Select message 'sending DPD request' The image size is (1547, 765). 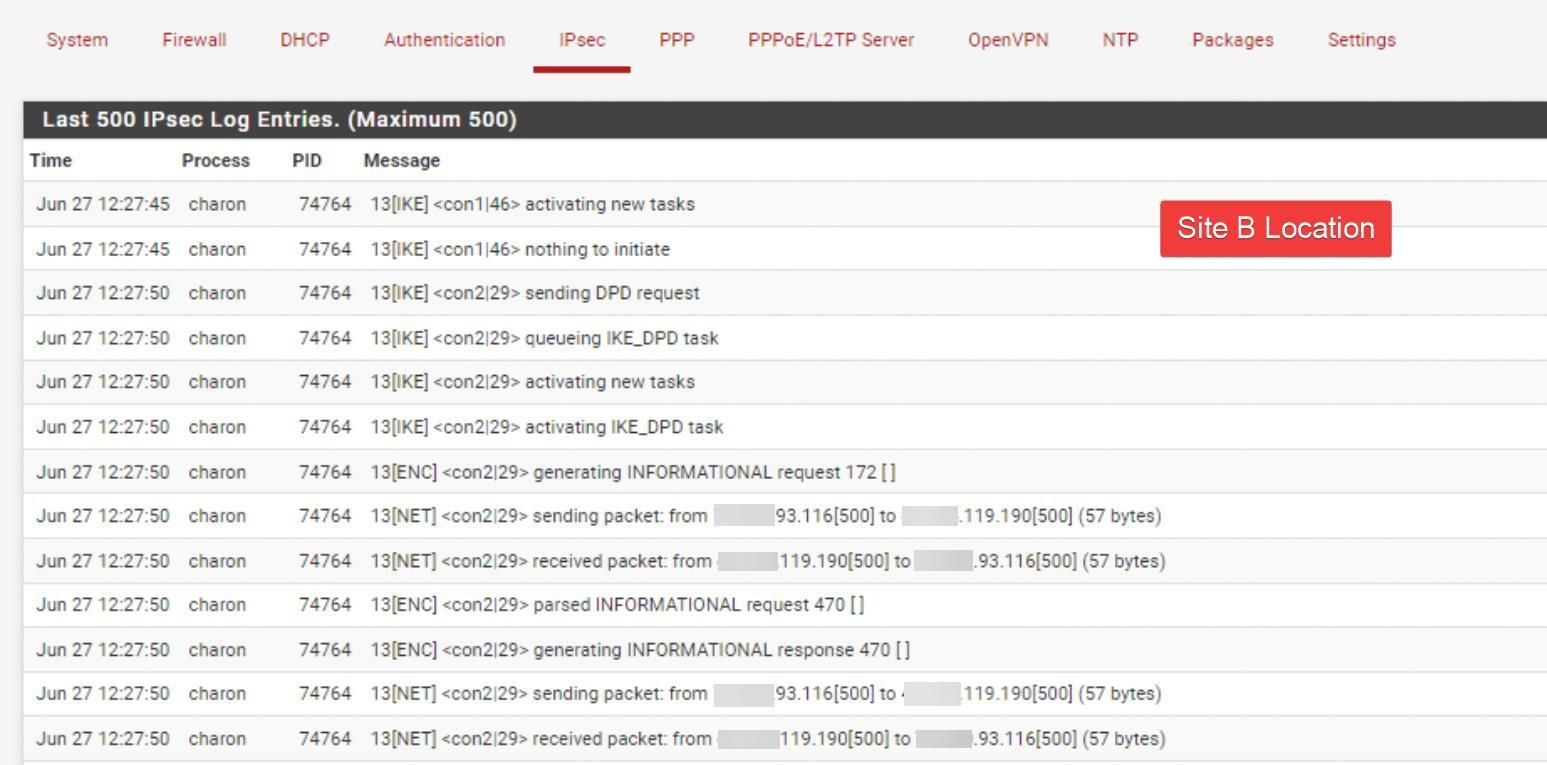click(x=535, y=293)
